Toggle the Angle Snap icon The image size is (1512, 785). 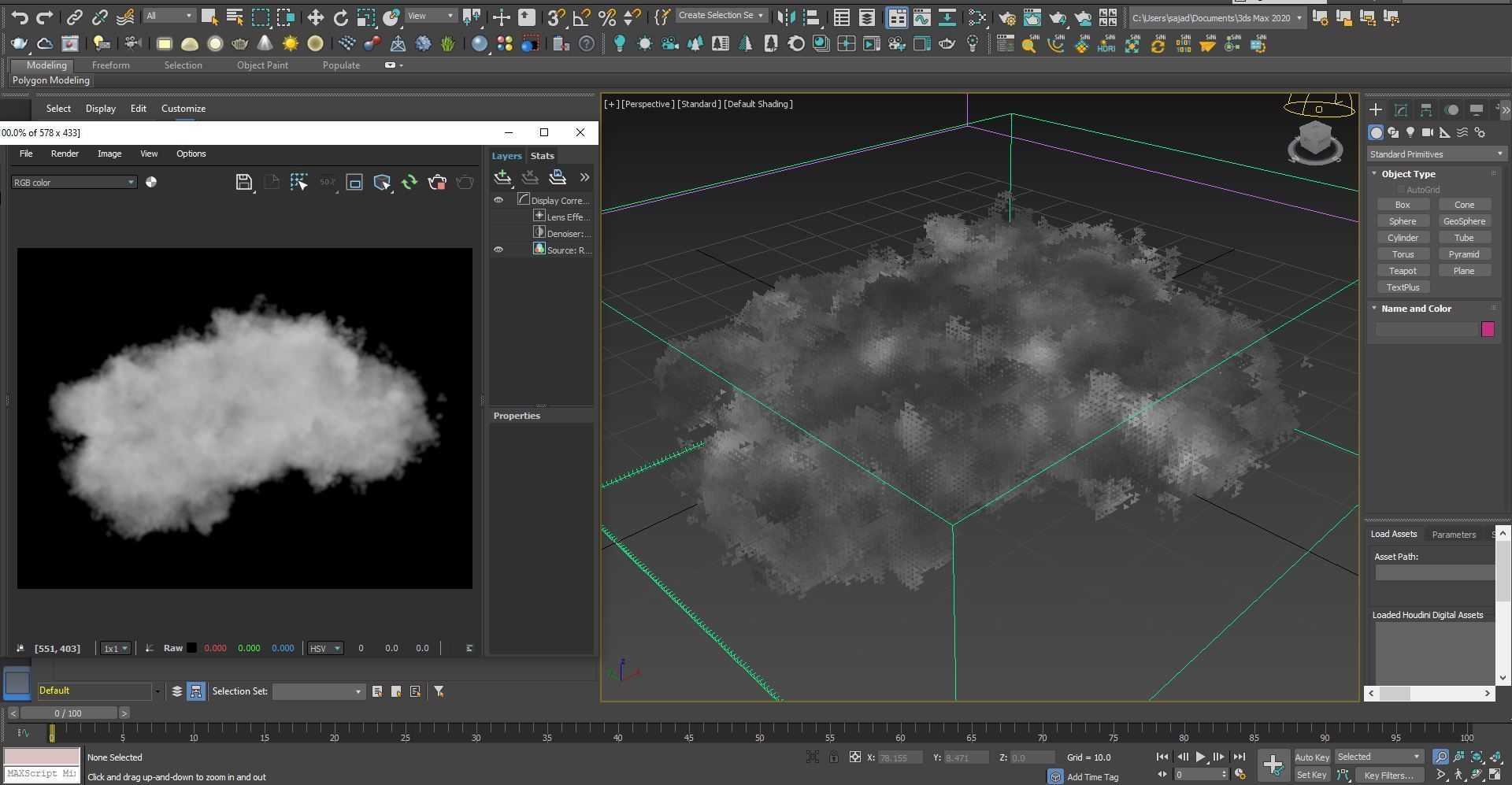tap(582, 17)
